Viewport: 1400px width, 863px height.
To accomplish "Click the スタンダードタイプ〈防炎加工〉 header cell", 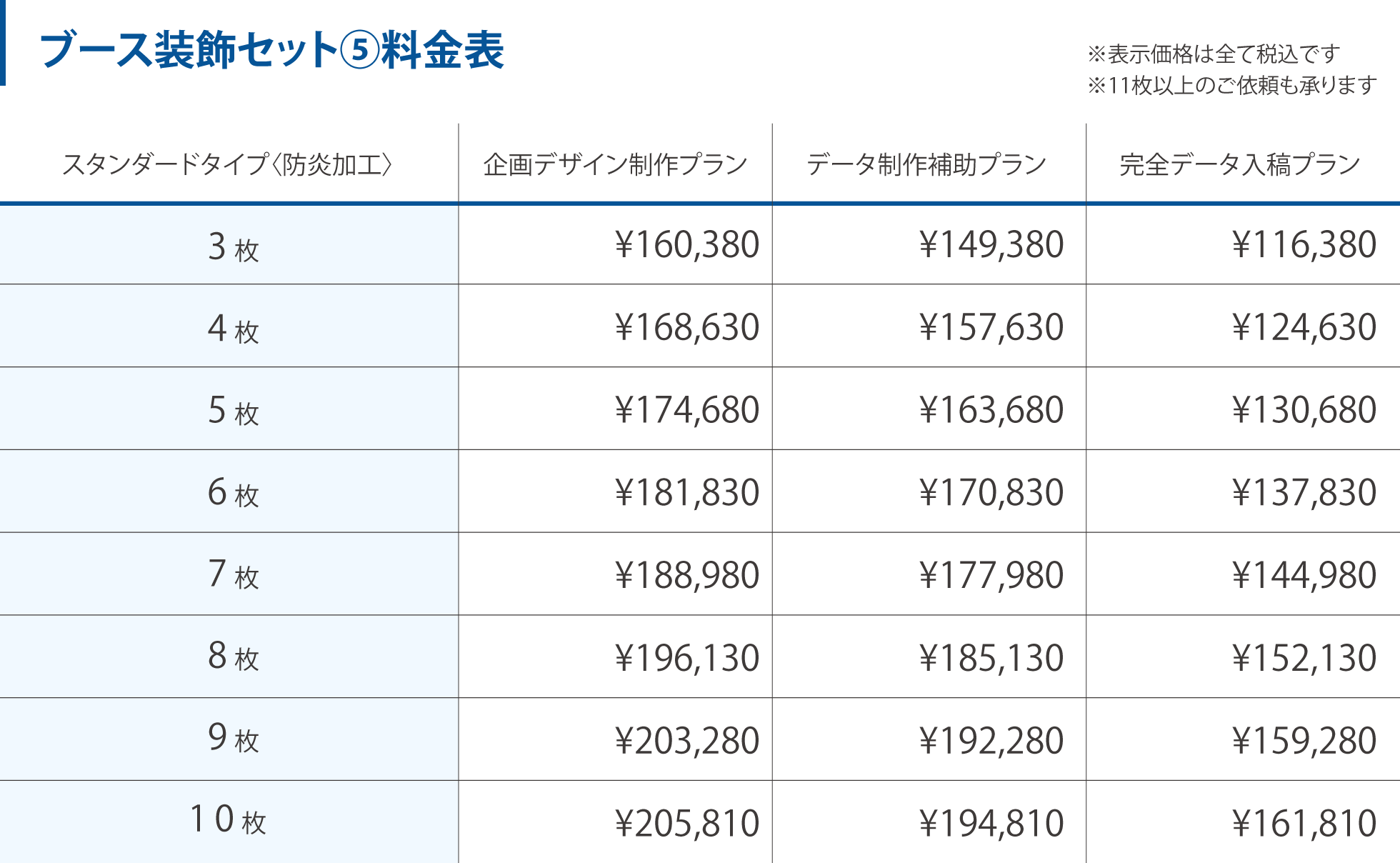I will (x=227, y=164).
